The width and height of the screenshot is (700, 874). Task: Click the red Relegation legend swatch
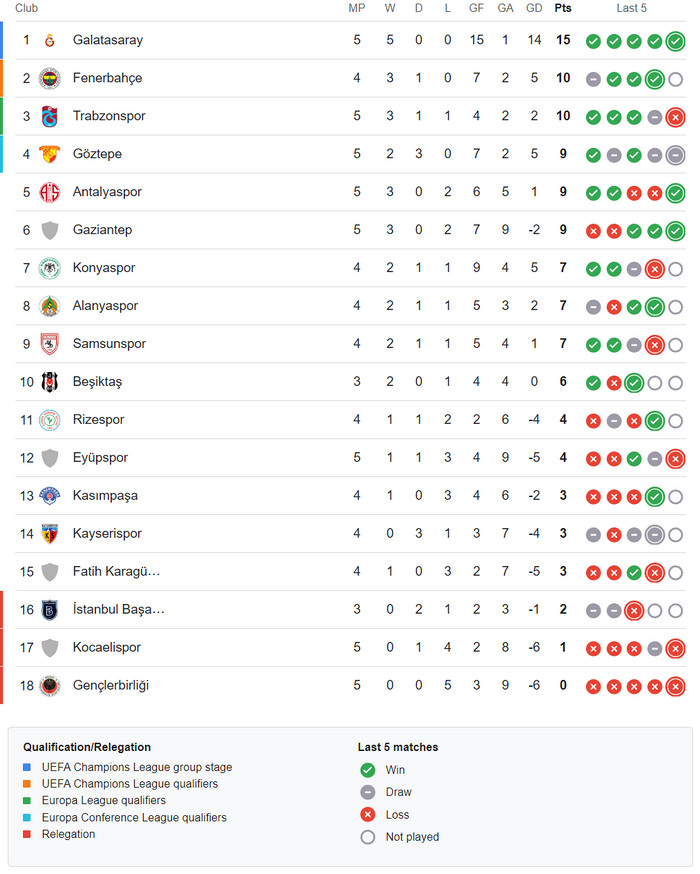(27, 834)
